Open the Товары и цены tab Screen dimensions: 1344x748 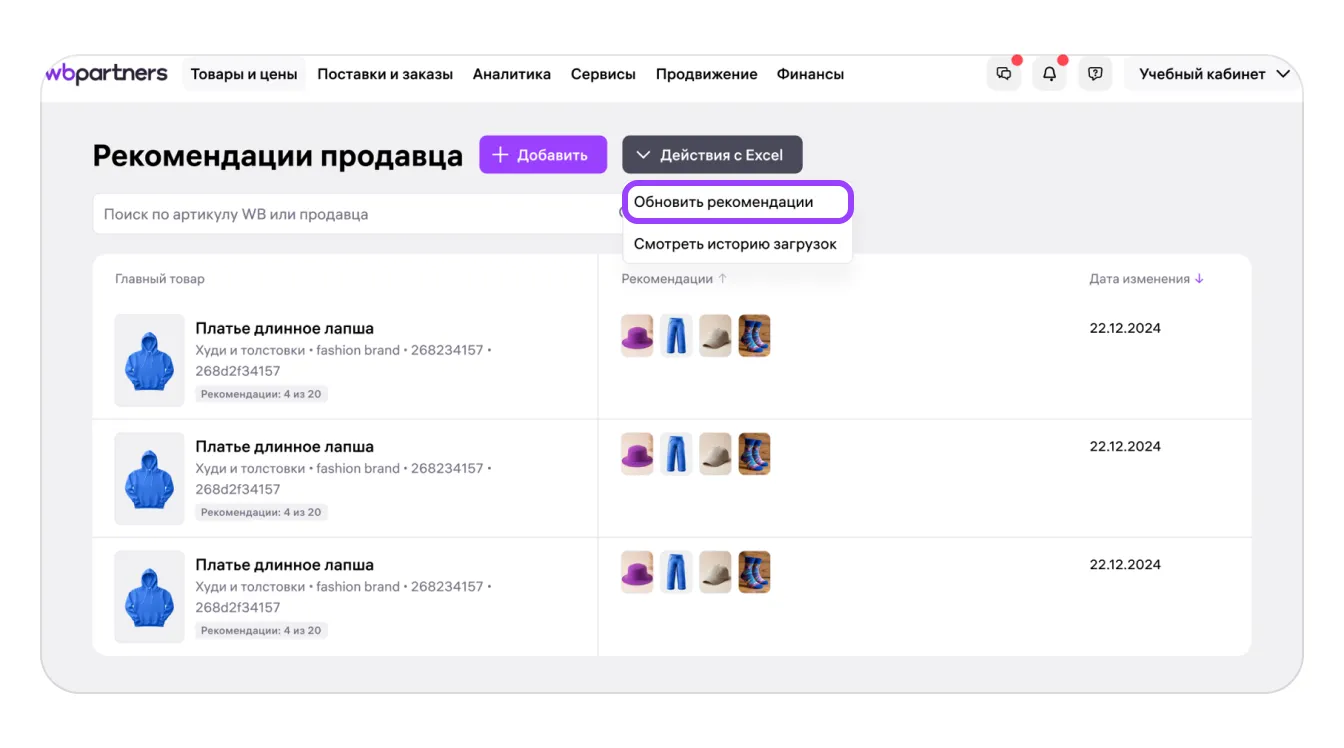click(x=244, y=74)
